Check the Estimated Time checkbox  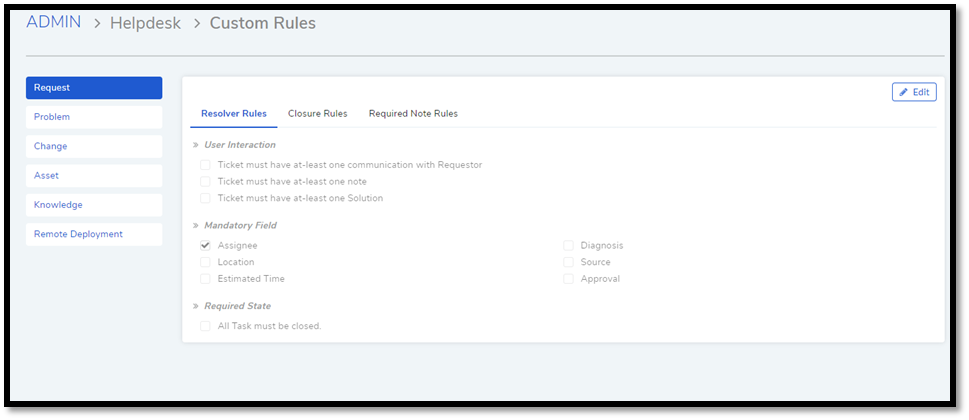pos(205,279)
